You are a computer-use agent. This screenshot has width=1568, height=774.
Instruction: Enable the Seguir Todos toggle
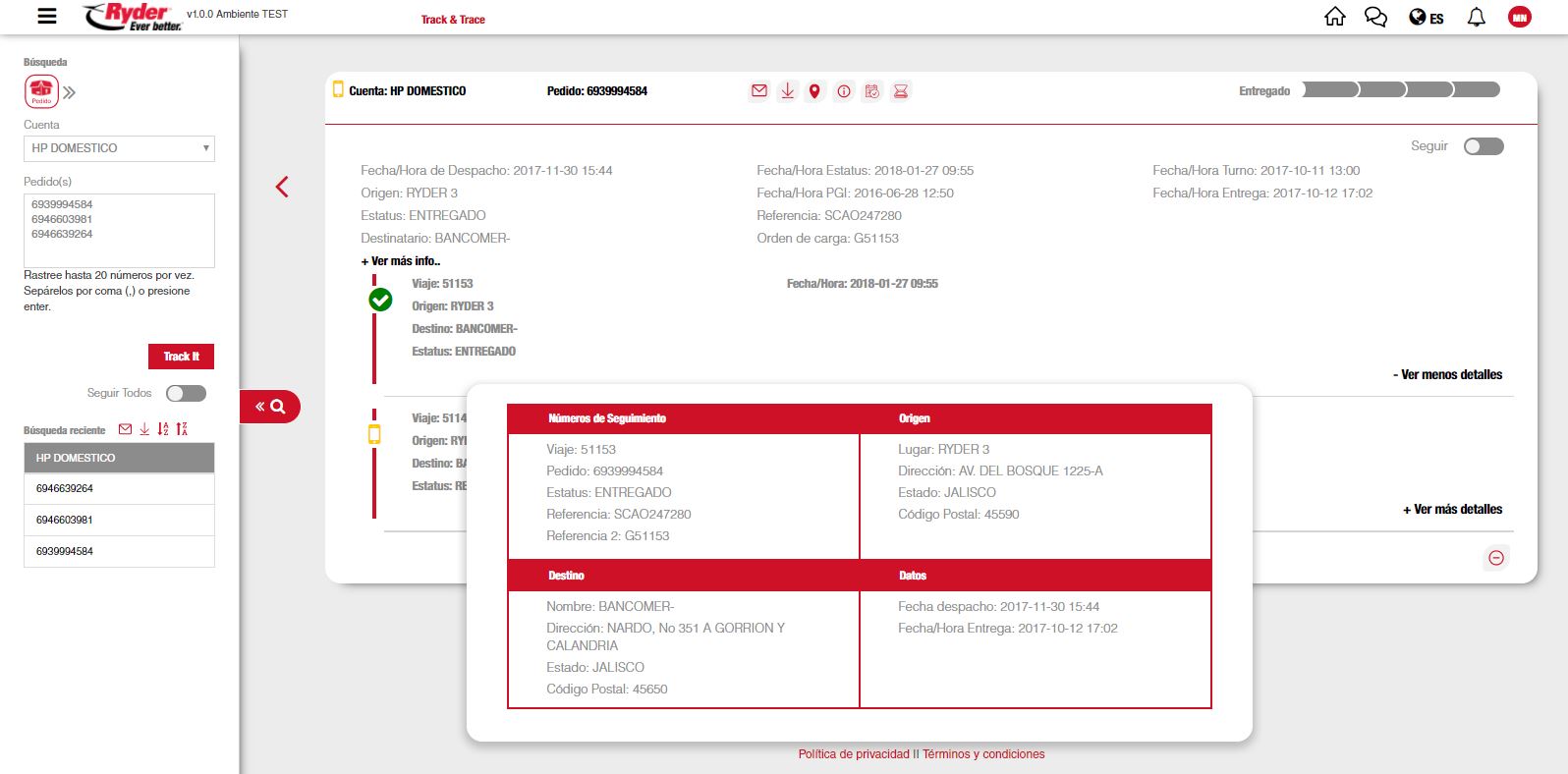pyautogui.click(x=186, y=393)
